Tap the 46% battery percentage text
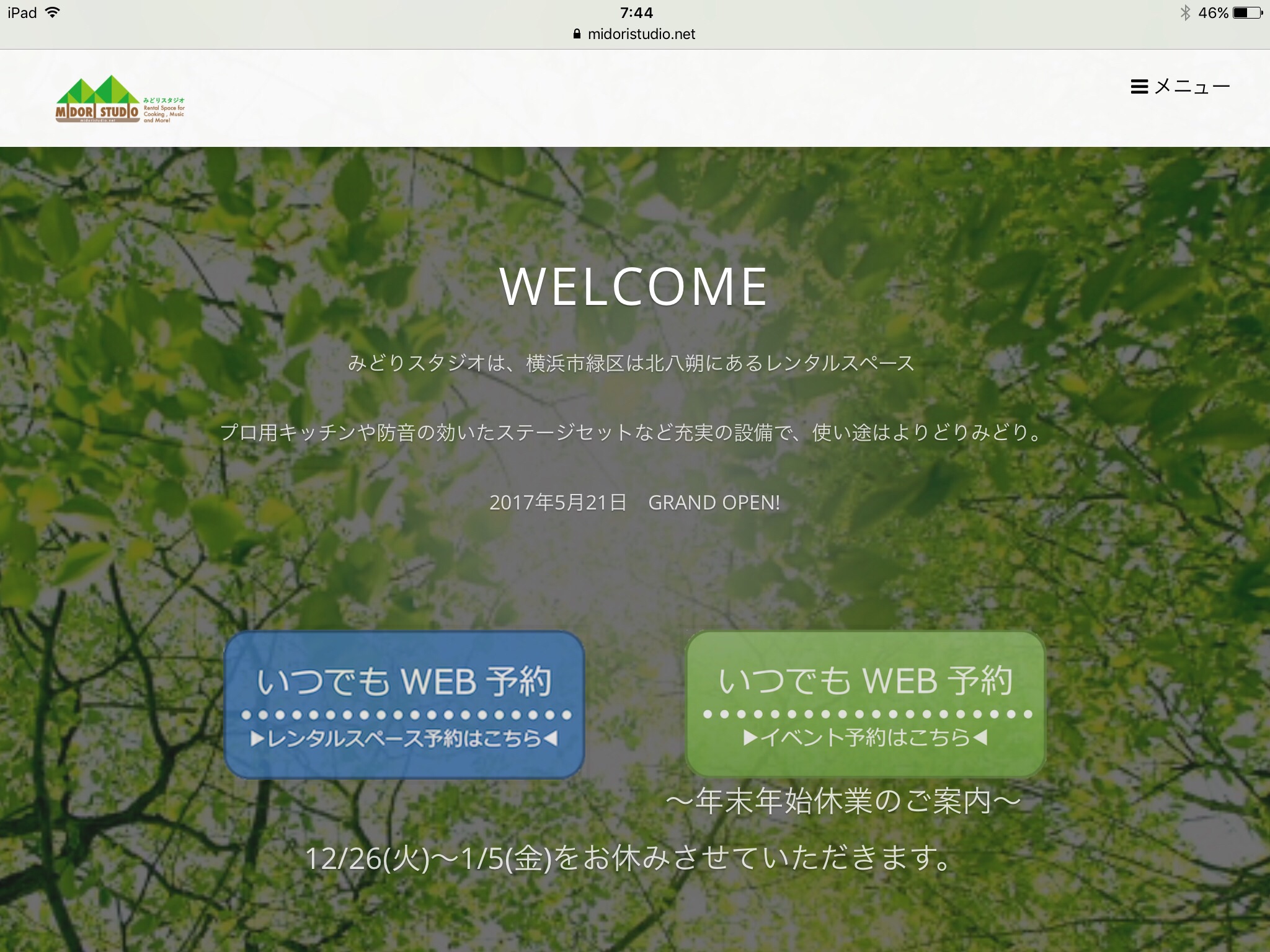The height and width of the screenshot is (952, 1270). (1213, 13)
